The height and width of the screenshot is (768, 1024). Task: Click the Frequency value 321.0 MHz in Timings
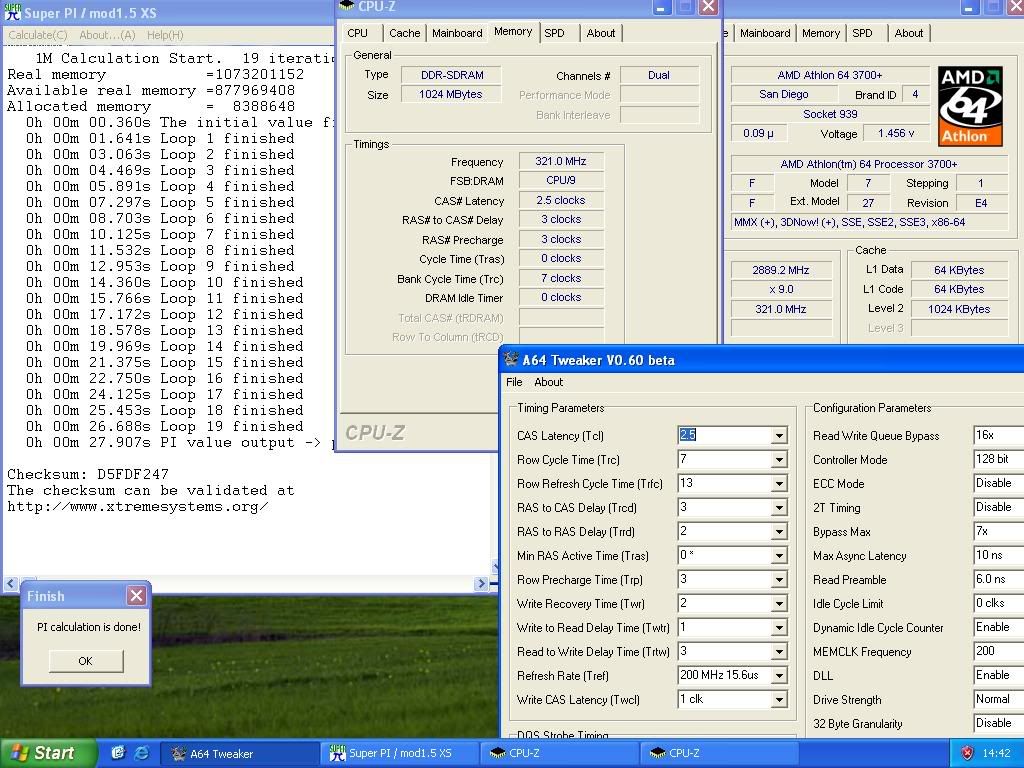click(561, 161)
